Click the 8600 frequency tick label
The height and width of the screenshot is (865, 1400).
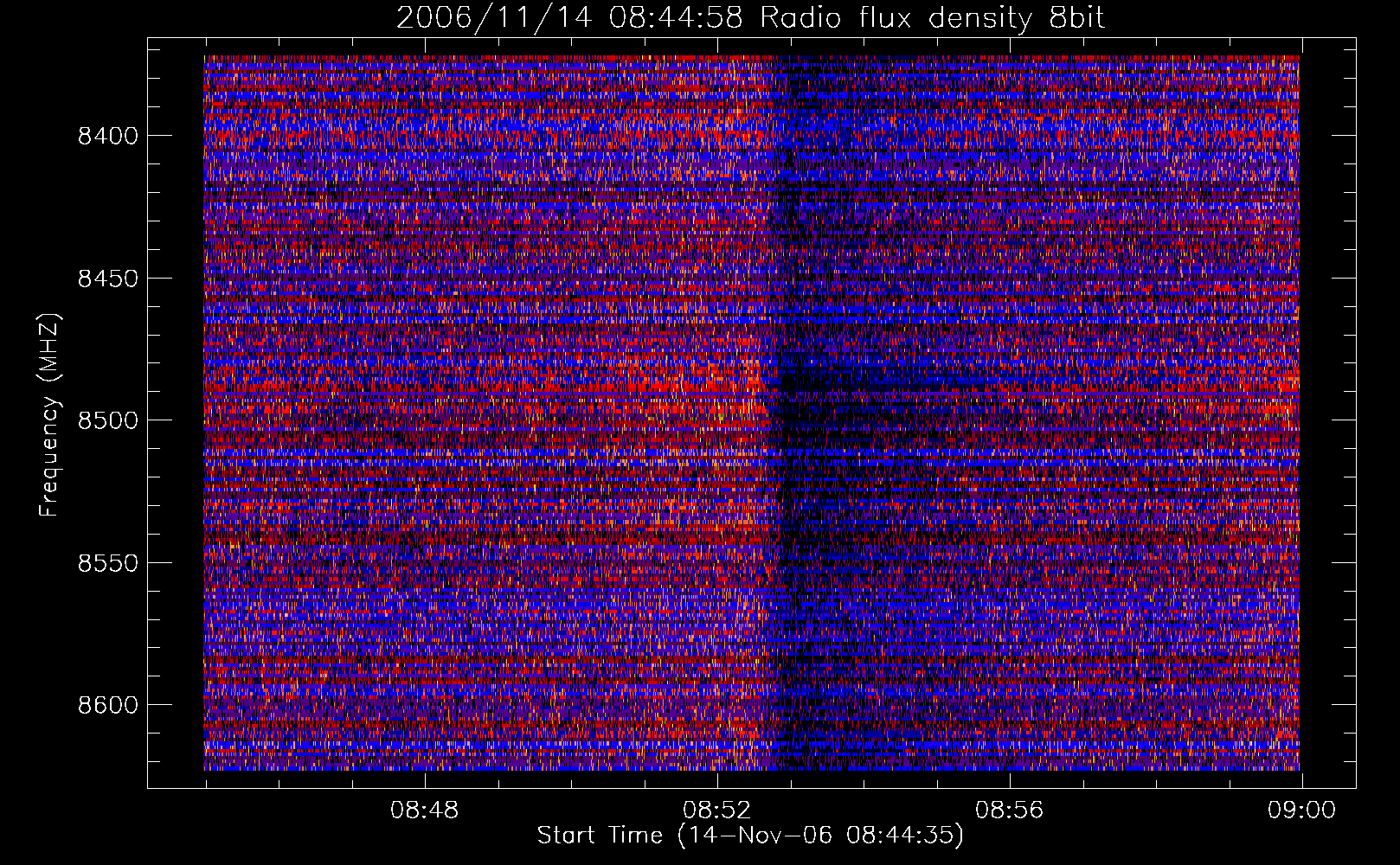108,705
